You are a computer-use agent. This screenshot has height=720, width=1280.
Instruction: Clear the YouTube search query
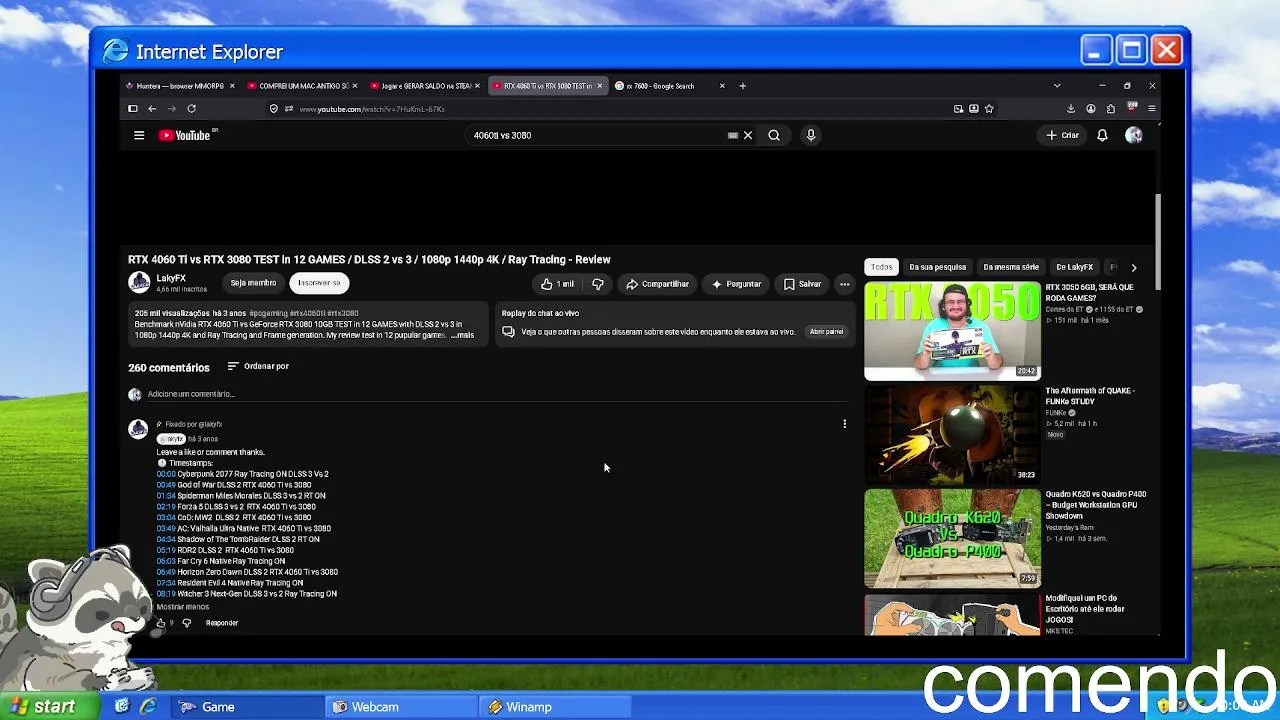click(x=747, y=135)
